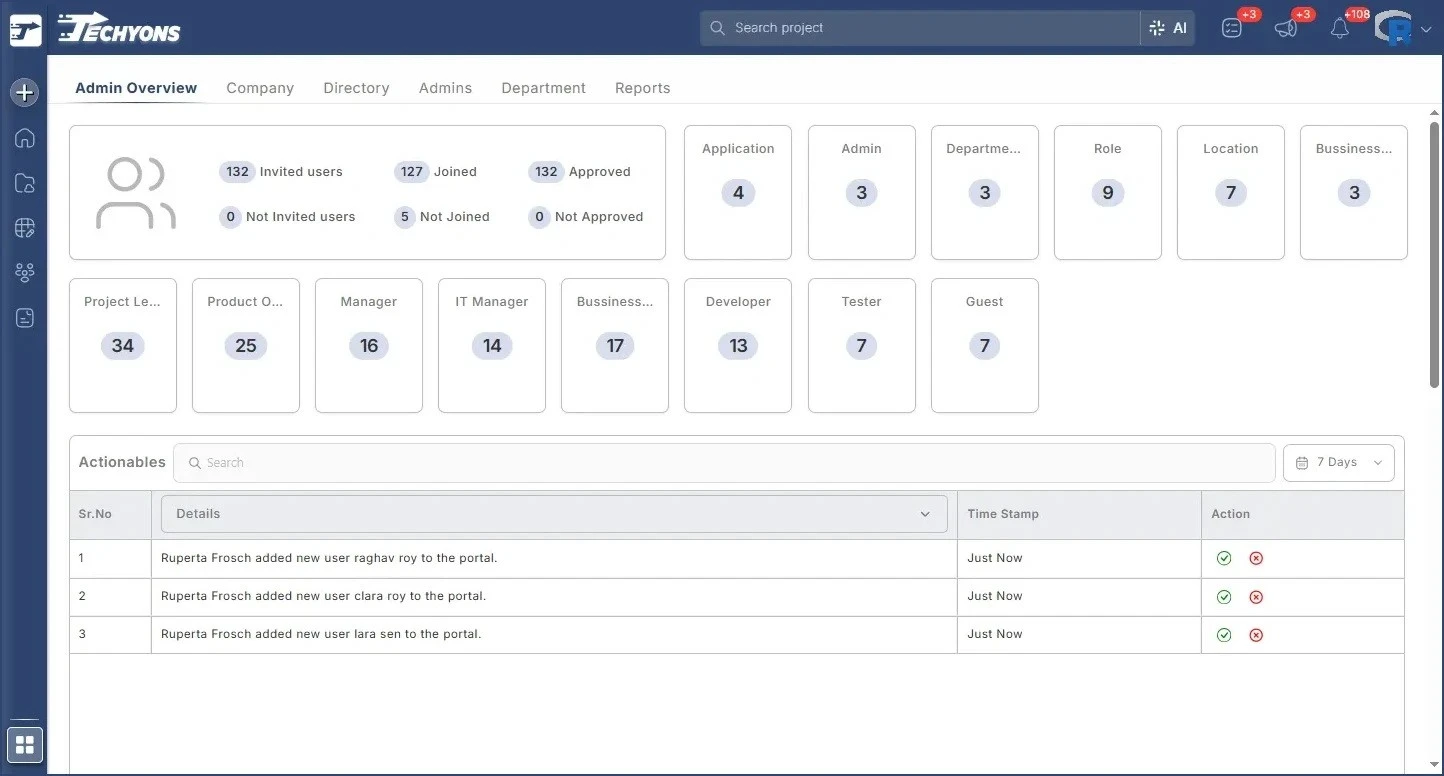
Task: Approve raghav roy with the green check icon
Action: pyautogui.click(x=1224, y=558)
